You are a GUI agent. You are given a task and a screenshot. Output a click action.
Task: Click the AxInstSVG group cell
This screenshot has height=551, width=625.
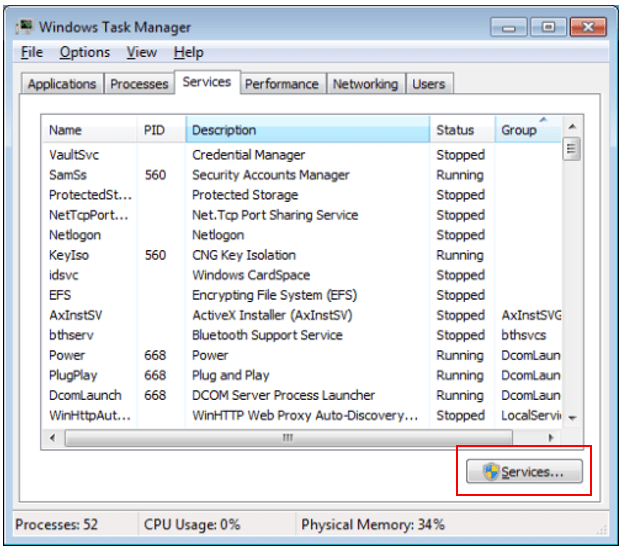[531, 315]
